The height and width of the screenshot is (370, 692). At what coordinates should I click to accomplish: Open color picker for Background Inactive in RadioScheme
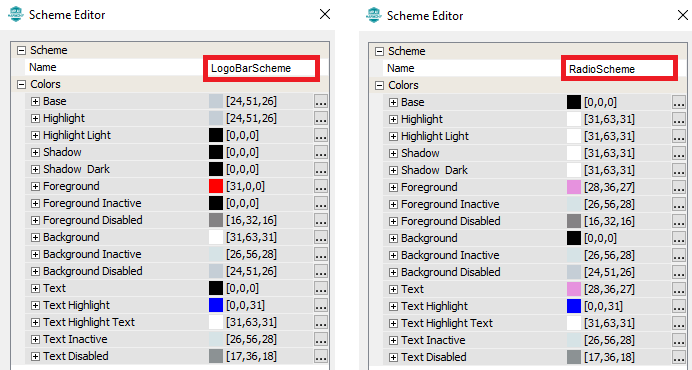pos(679,255)
